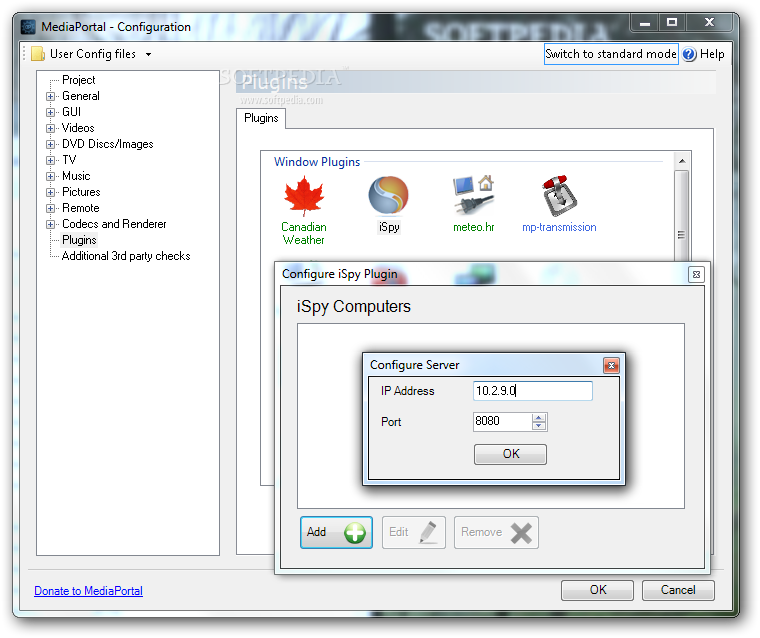This screenshot has height=638, width=760.
Task: Select the Music tree label
Action: pyautogui.click(x=76, y=176)
